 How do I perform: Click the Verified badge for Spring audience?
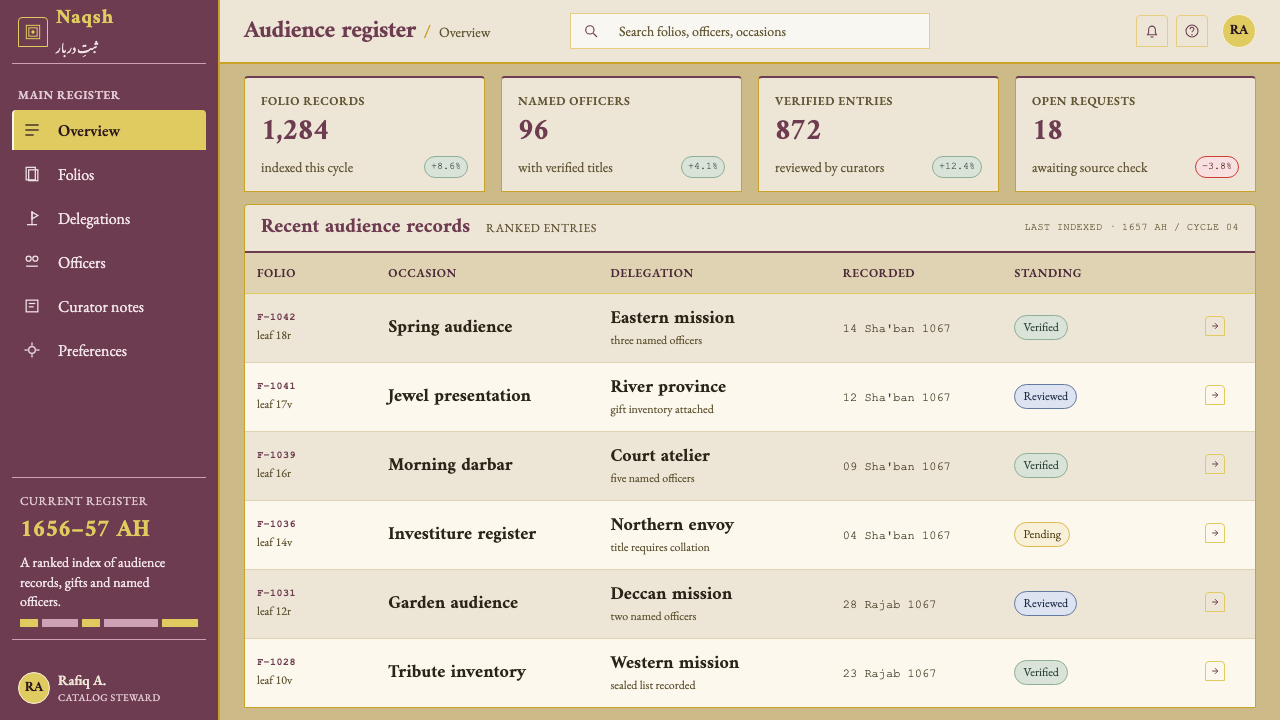click(x=1041, y=327)
